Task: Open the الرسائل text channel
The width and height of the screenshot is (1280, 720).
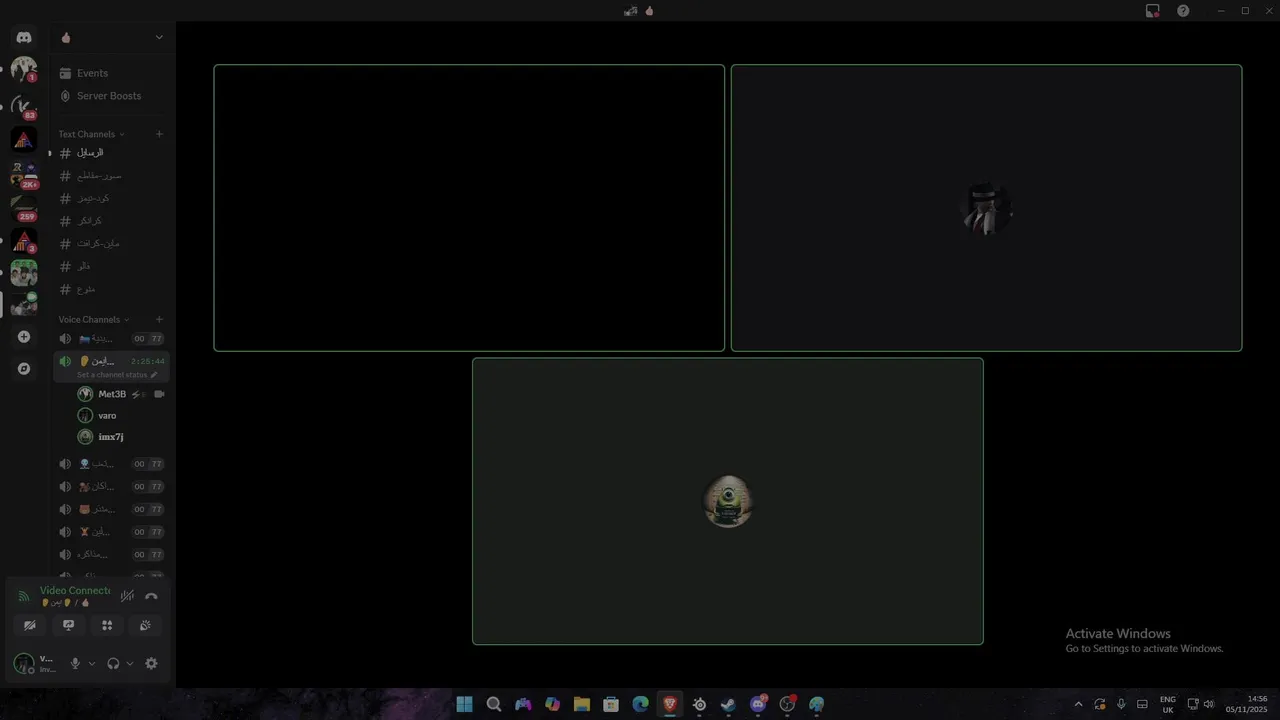Action: click(x=110, y=153)
